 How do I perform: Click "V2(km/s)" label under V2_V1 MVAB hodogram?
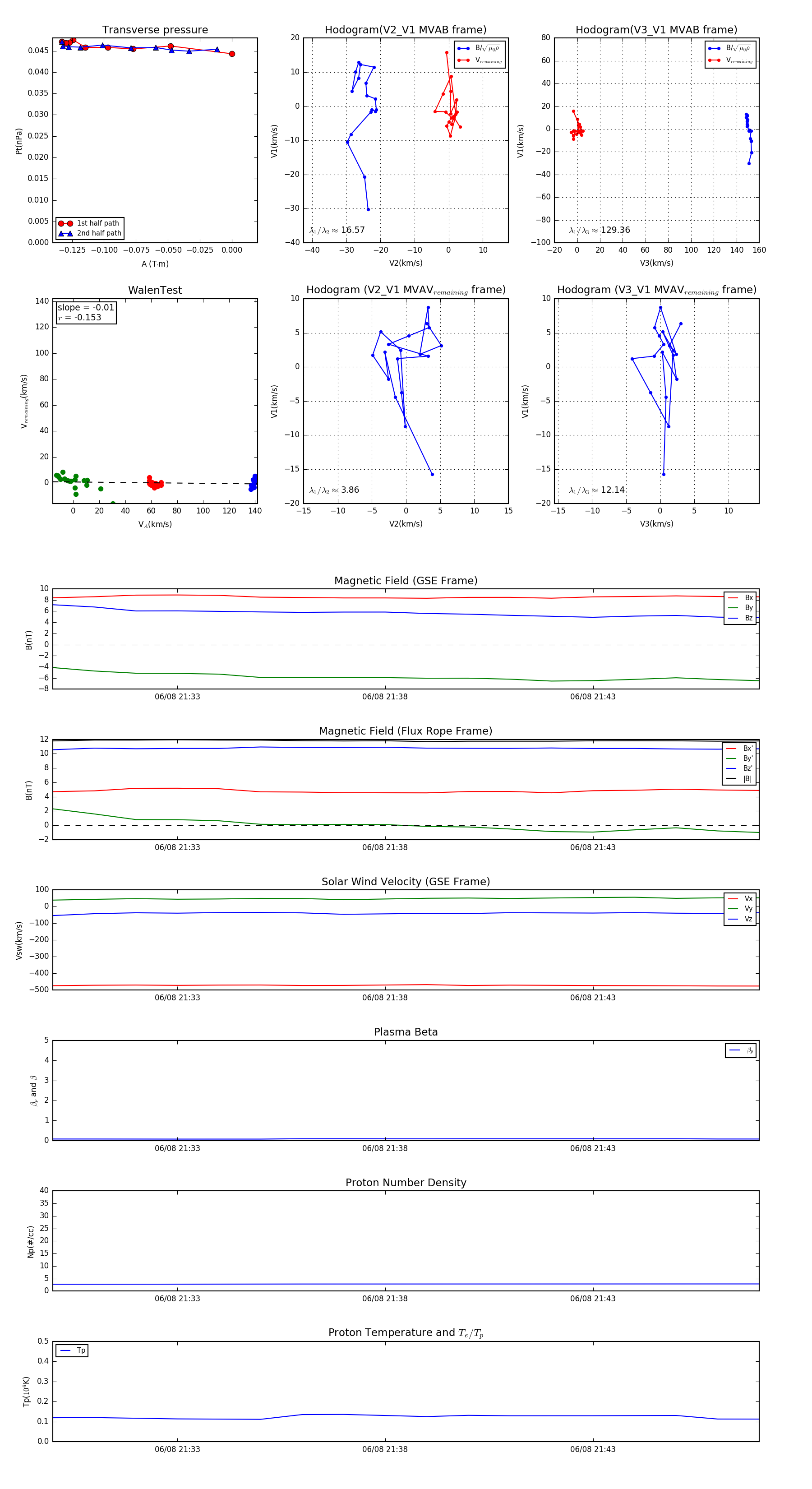(406, 263)
